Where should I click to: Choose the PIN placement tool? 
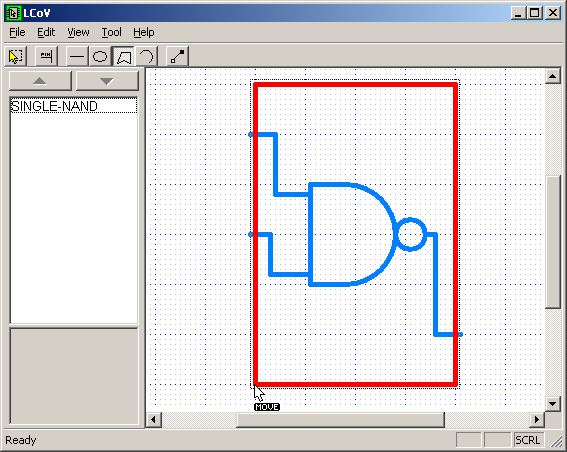click(46, 56)
